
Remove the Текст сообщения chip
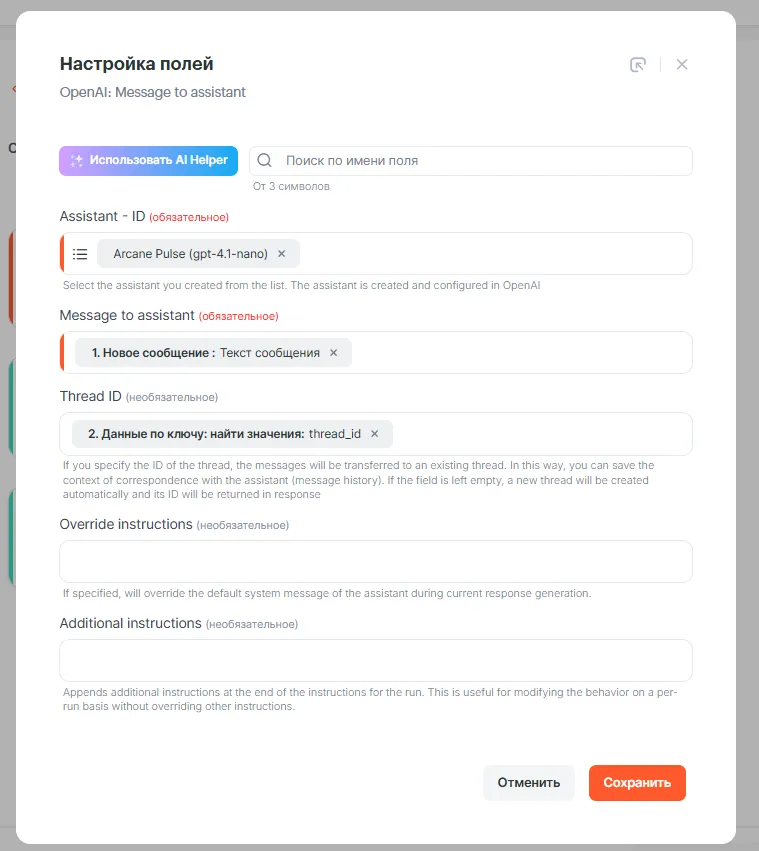click(x=334, y=353)
